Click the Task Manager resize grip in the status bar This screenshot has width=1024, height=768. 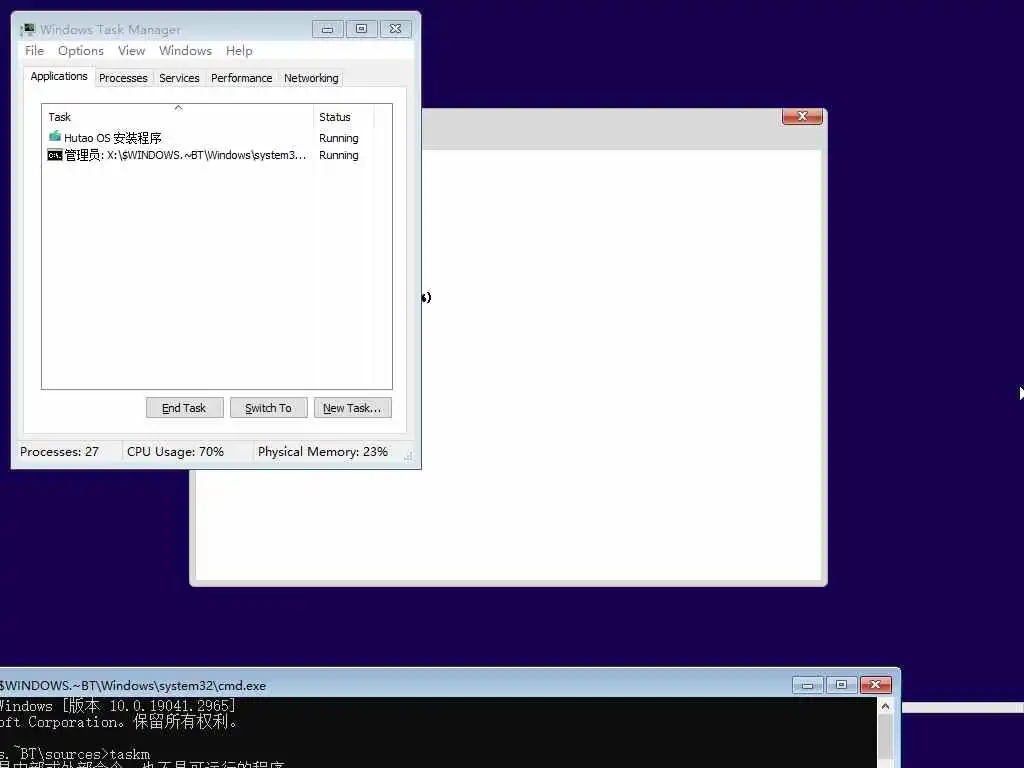(x=409, y=456)
